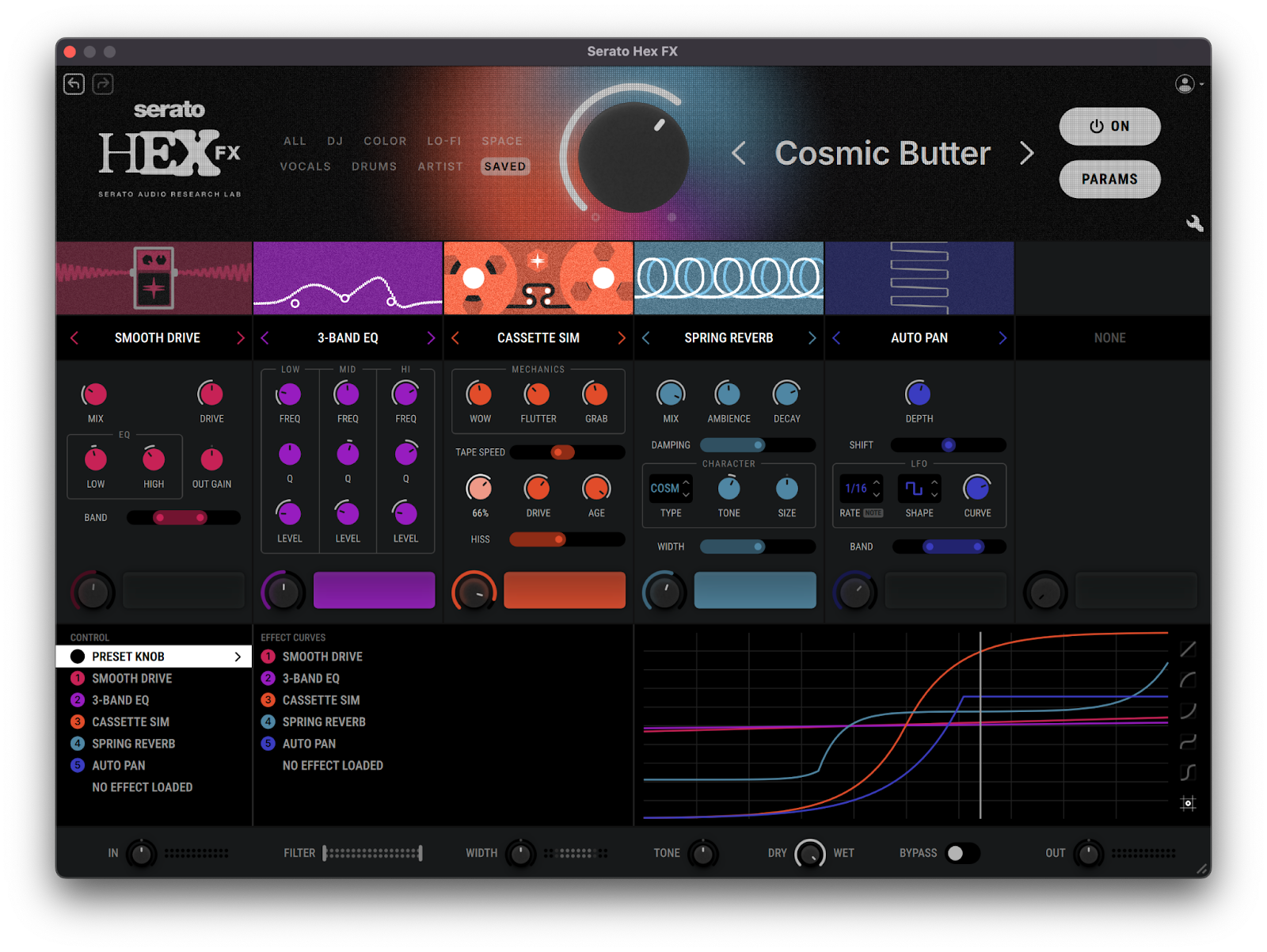Toggle the BYPASS switch
Viewport: 1267px width, 952px height.
(962, 853)
